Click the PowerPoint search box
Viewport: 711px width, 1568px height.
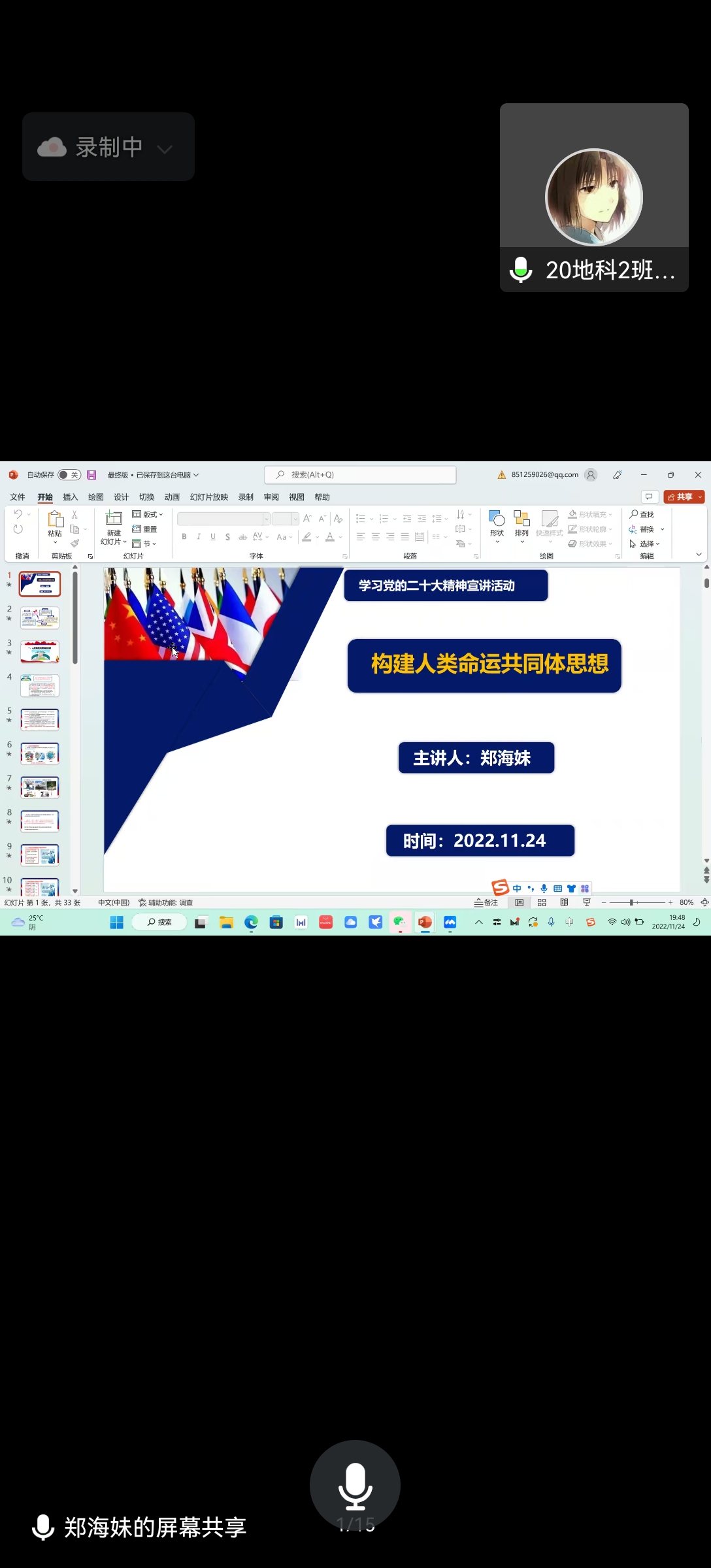click(360, 475)
